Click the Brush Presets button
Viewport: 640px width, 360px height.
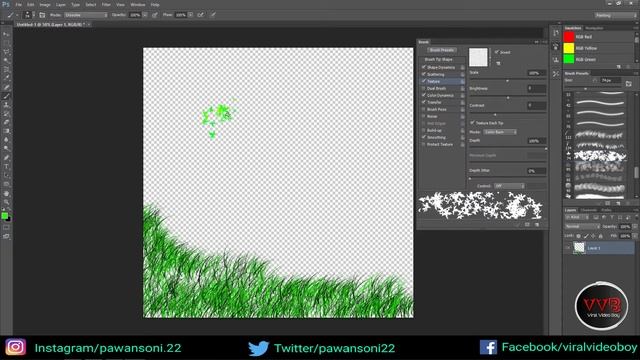[x=442, y=50]
